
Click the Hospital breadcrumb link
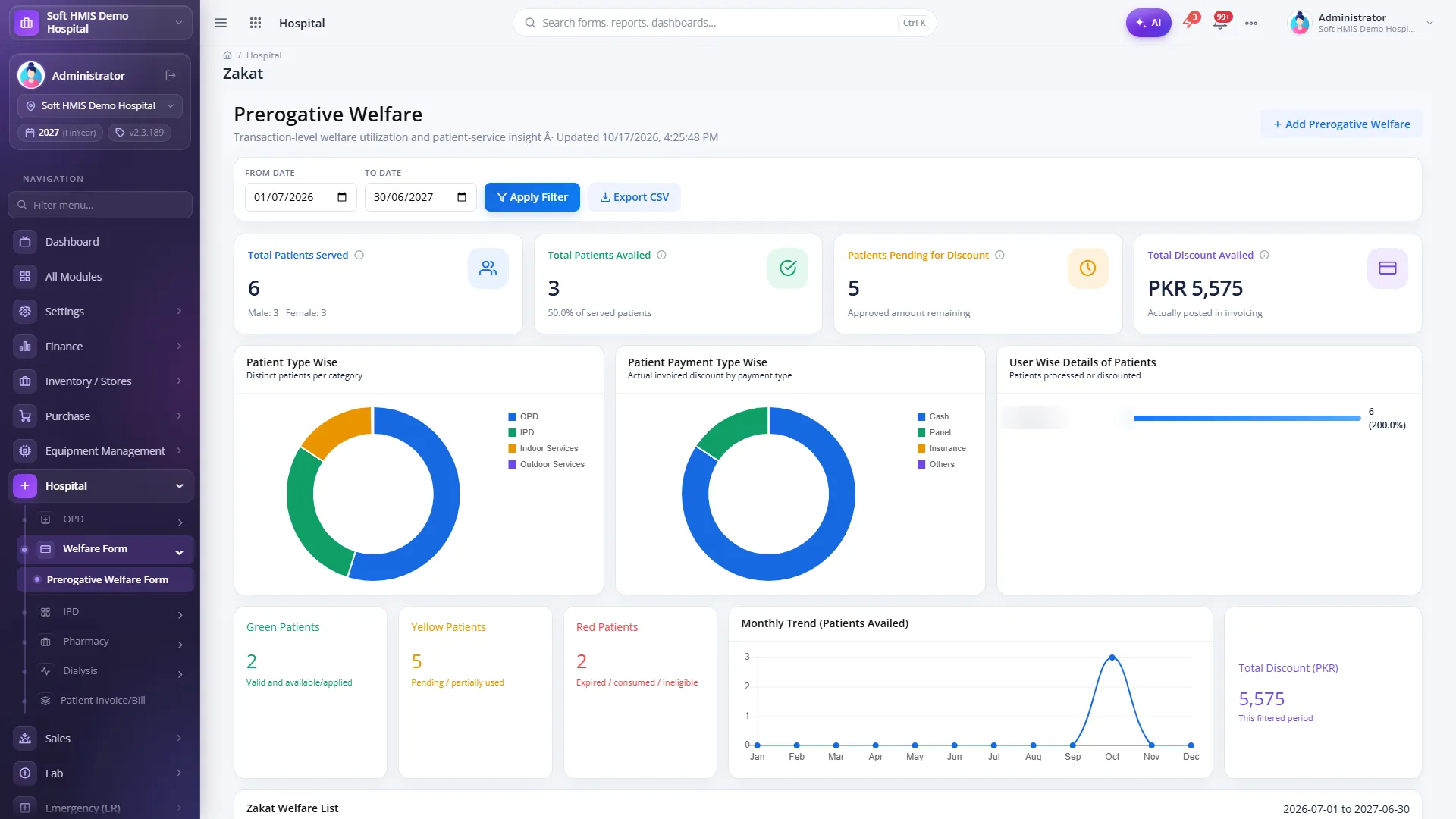point(264,55)
